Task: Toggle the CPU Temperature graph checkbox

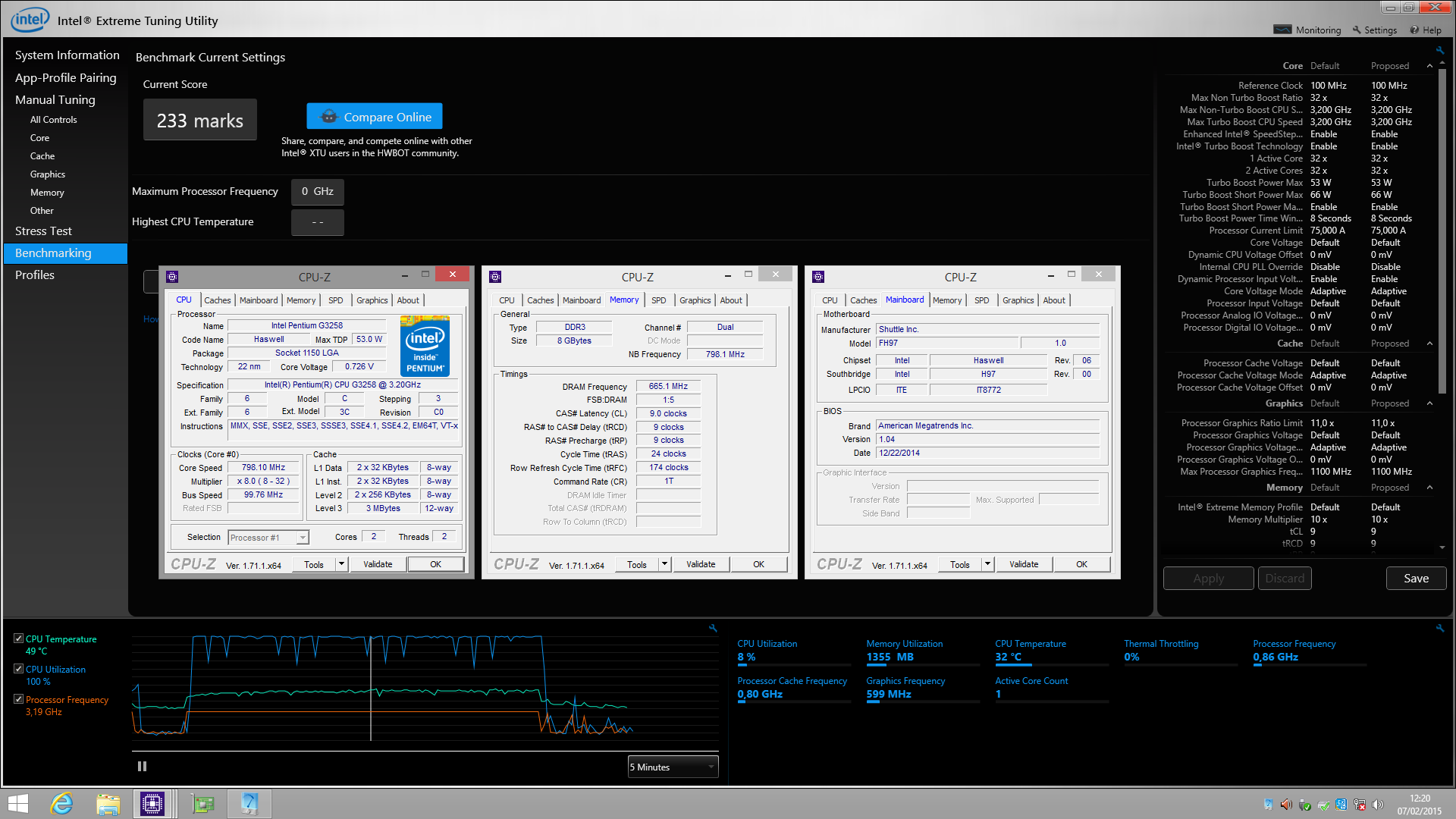Action: 19,639
